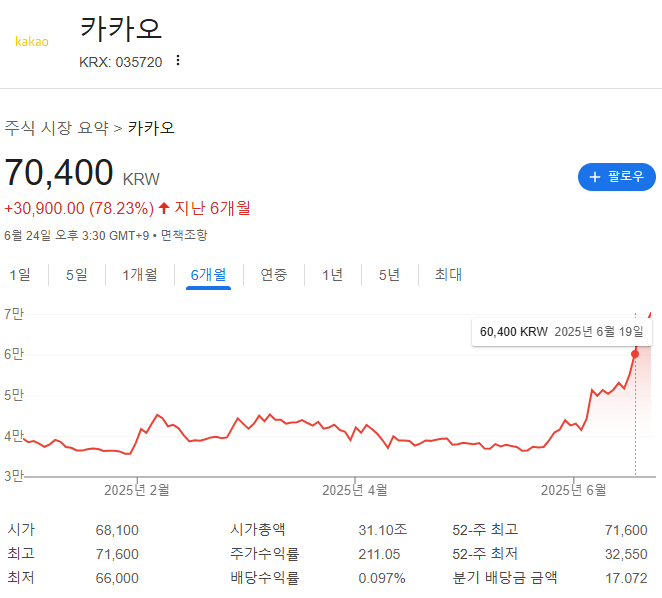
Task: Click the 주가수익률 value 211.05
Action: (x=379, y=554)
